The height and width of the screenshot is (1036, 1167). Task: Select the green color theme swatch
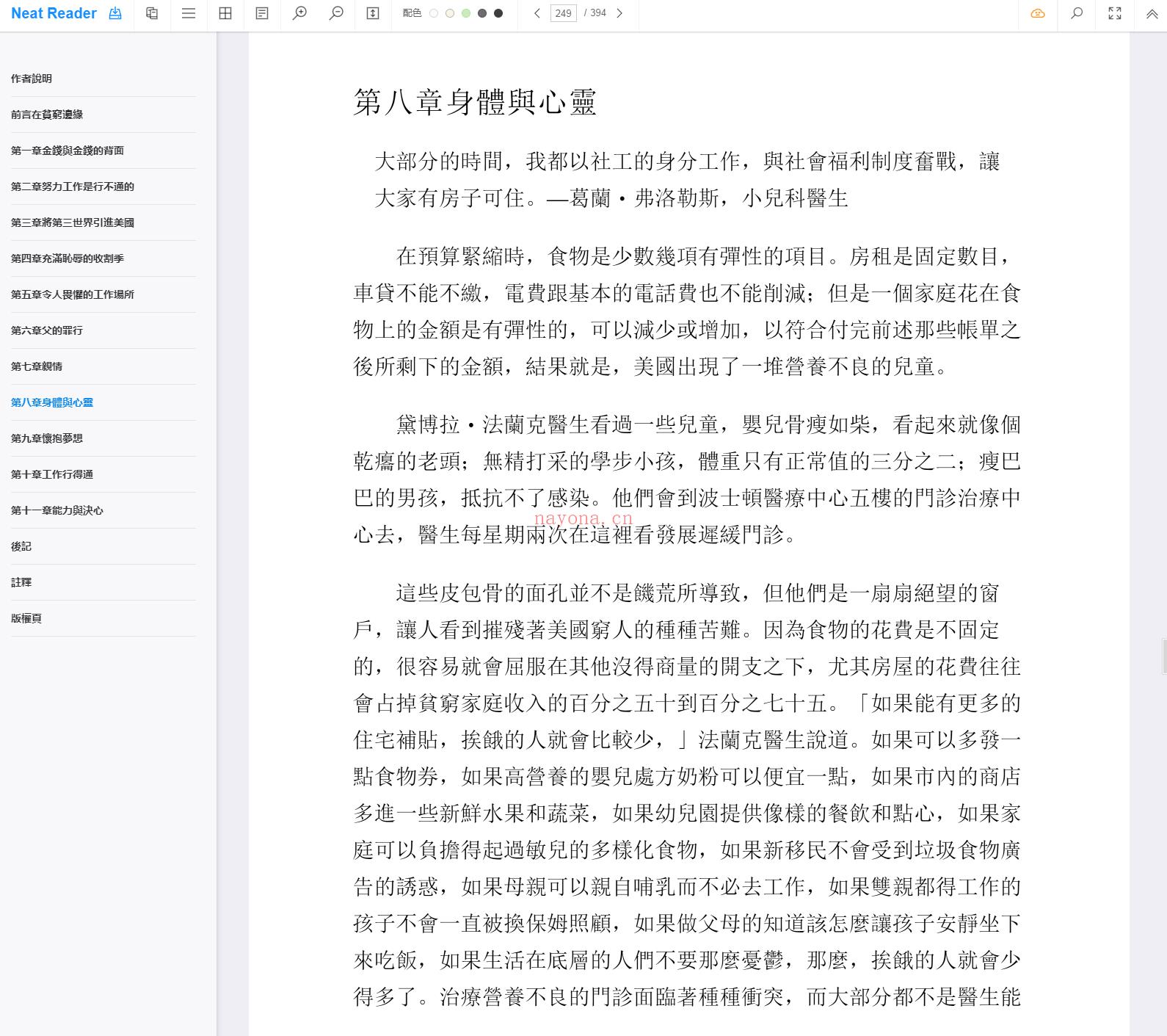466,13
